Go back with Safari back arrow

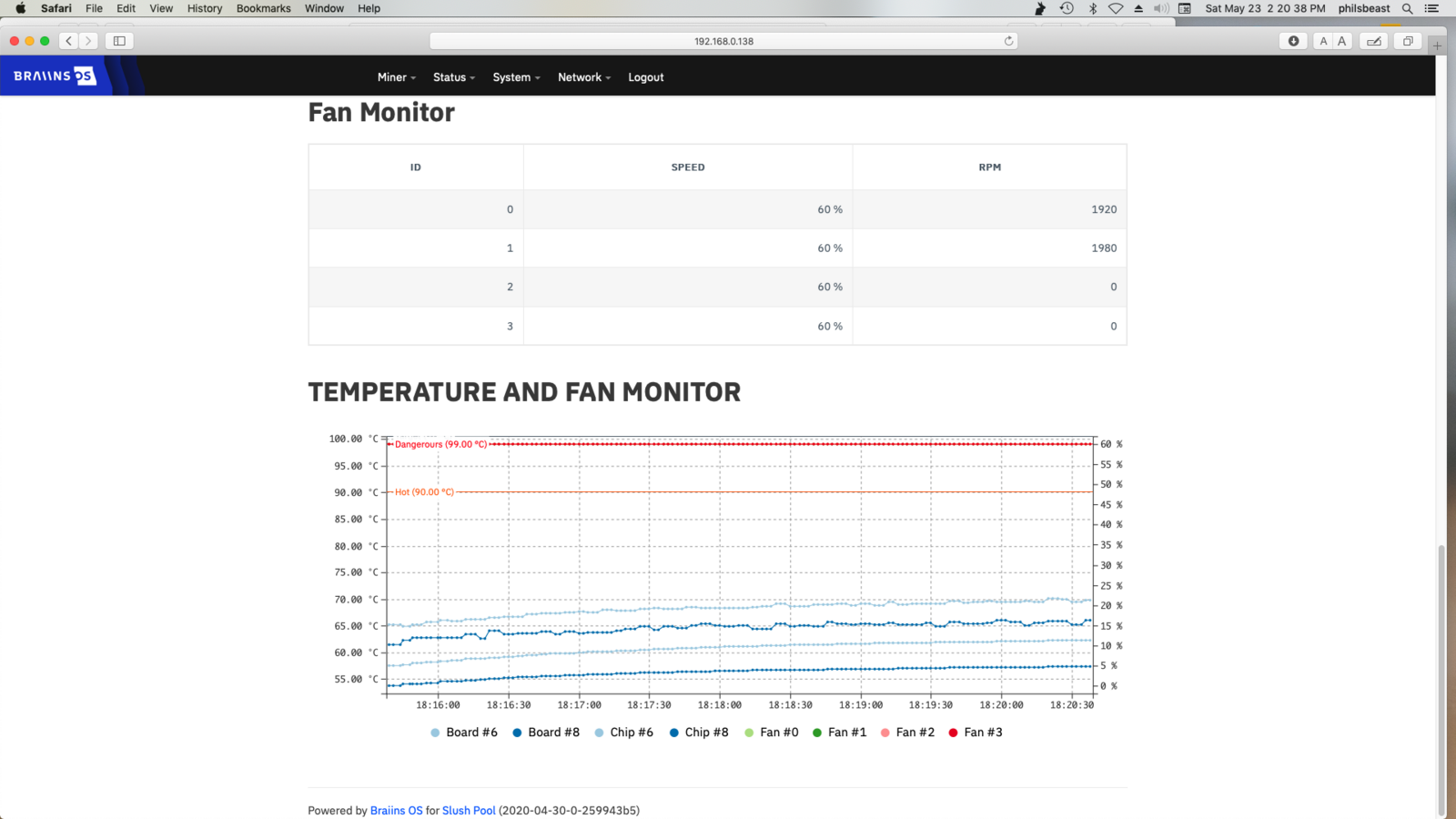(x=69, y=41)
